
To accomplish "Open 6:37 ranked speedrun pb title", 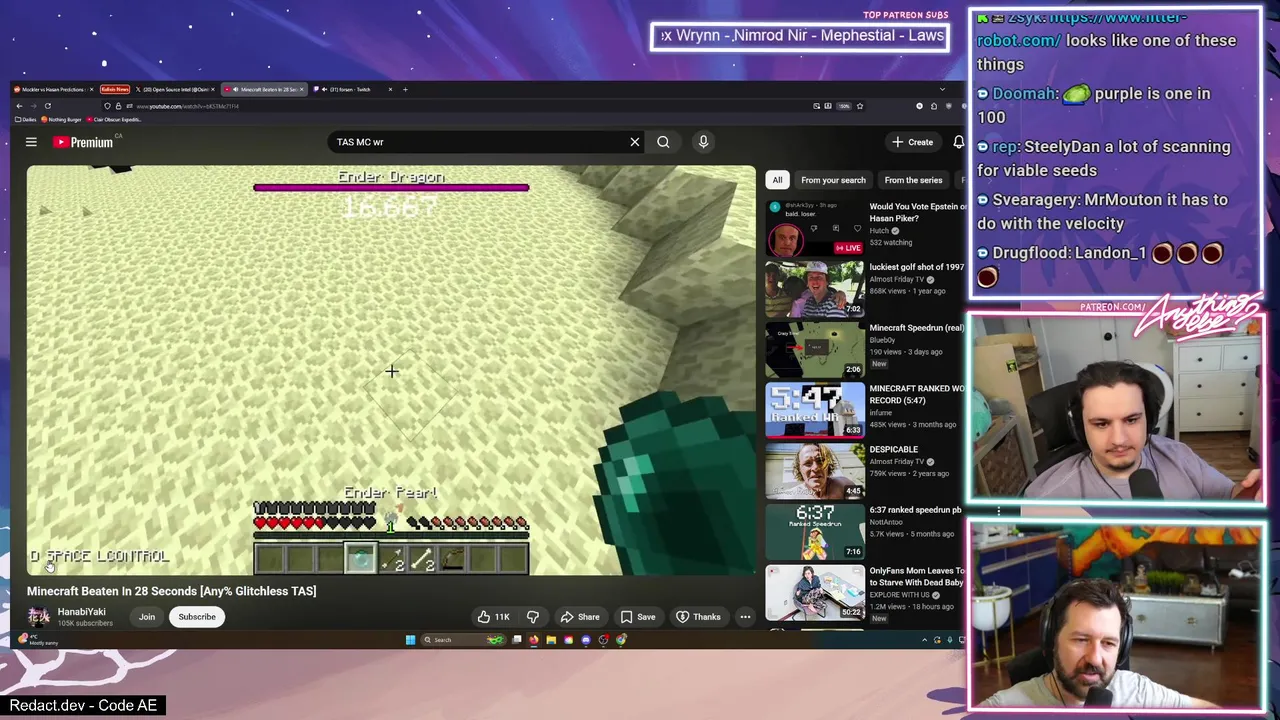I will point(915,510).
